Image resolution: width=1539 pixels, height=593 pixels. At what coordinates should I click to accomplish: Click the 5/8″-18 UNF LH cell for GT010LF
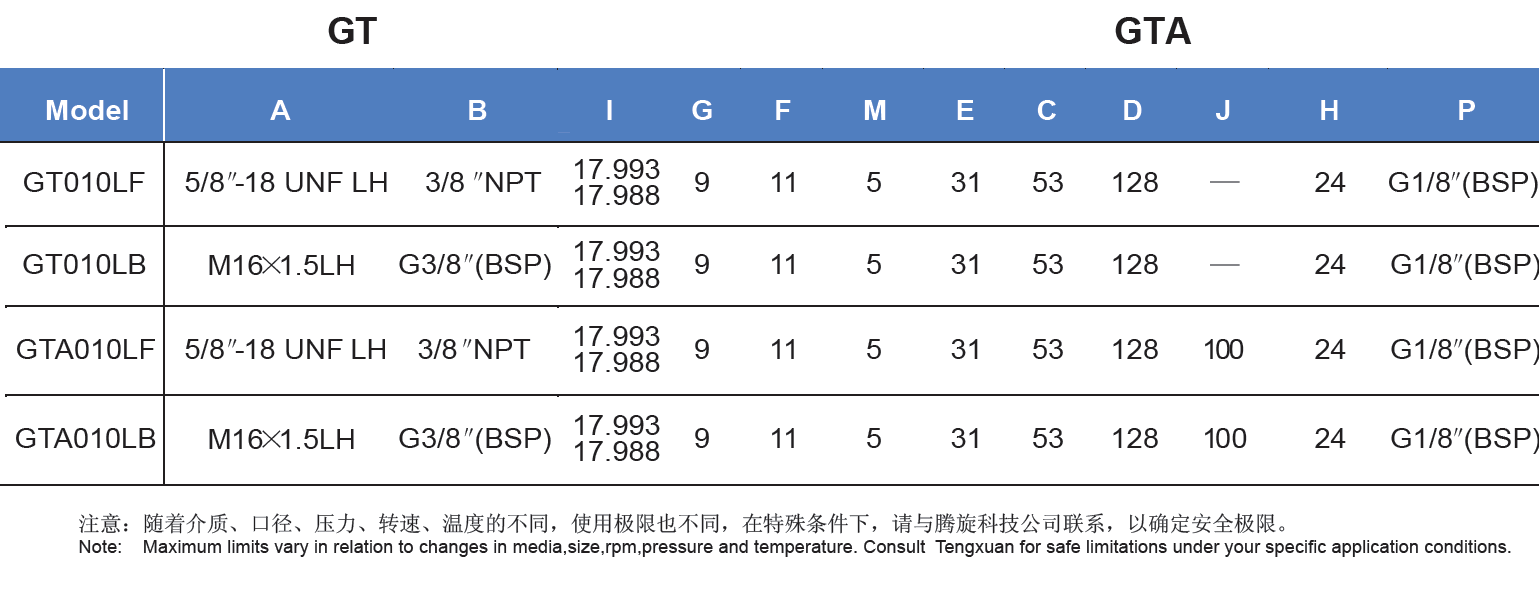[x=286, y=183]
